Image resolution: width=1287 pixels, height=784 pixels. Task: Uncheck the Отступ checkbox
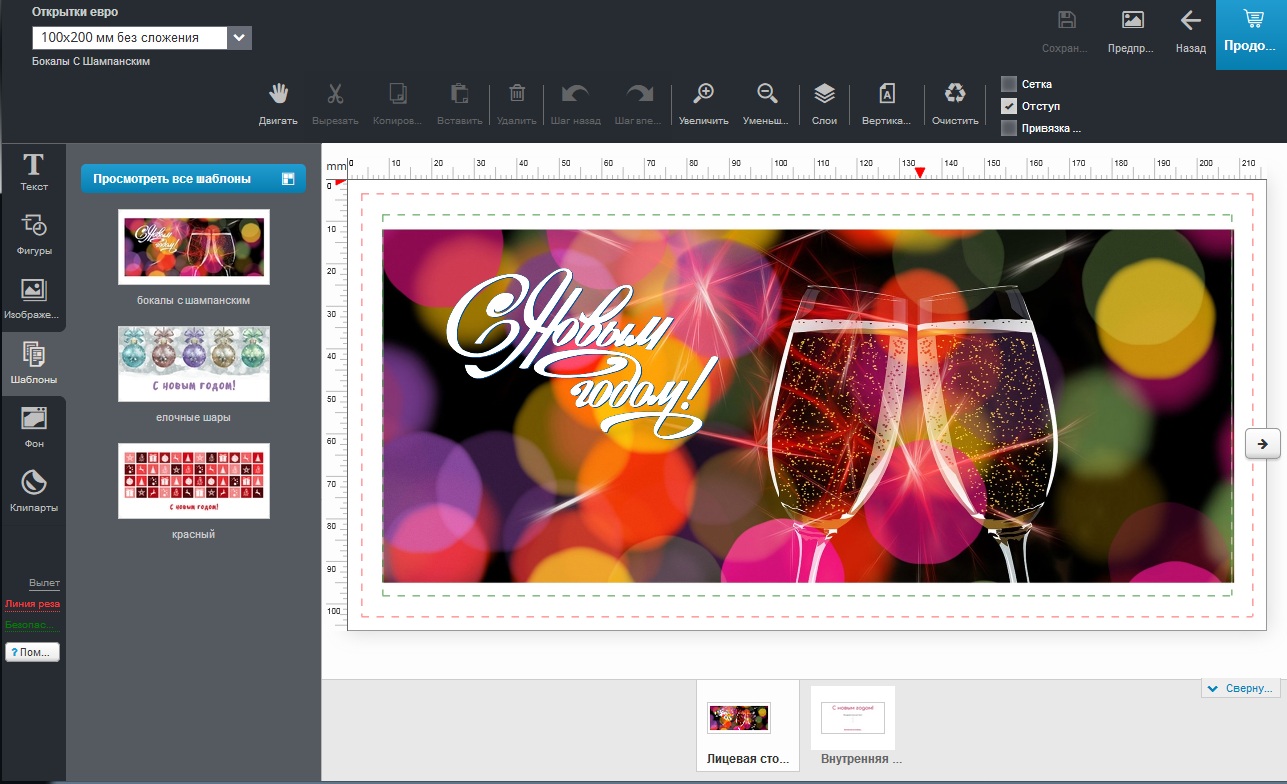tap(1009, 106)
